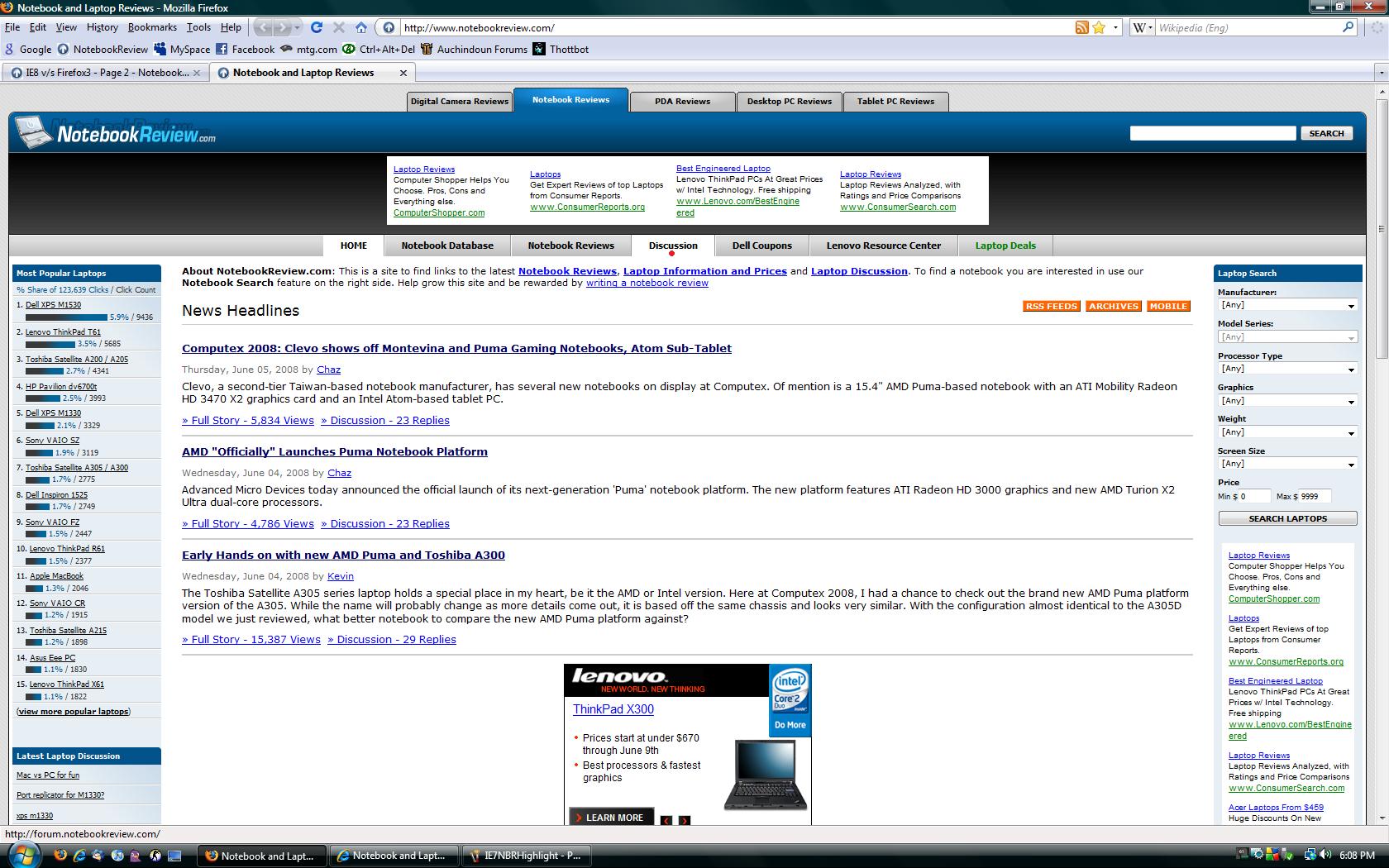Open the Auchindoun Forums bookmark
The width and height of the screenshot is (1389, 868).
474,50
